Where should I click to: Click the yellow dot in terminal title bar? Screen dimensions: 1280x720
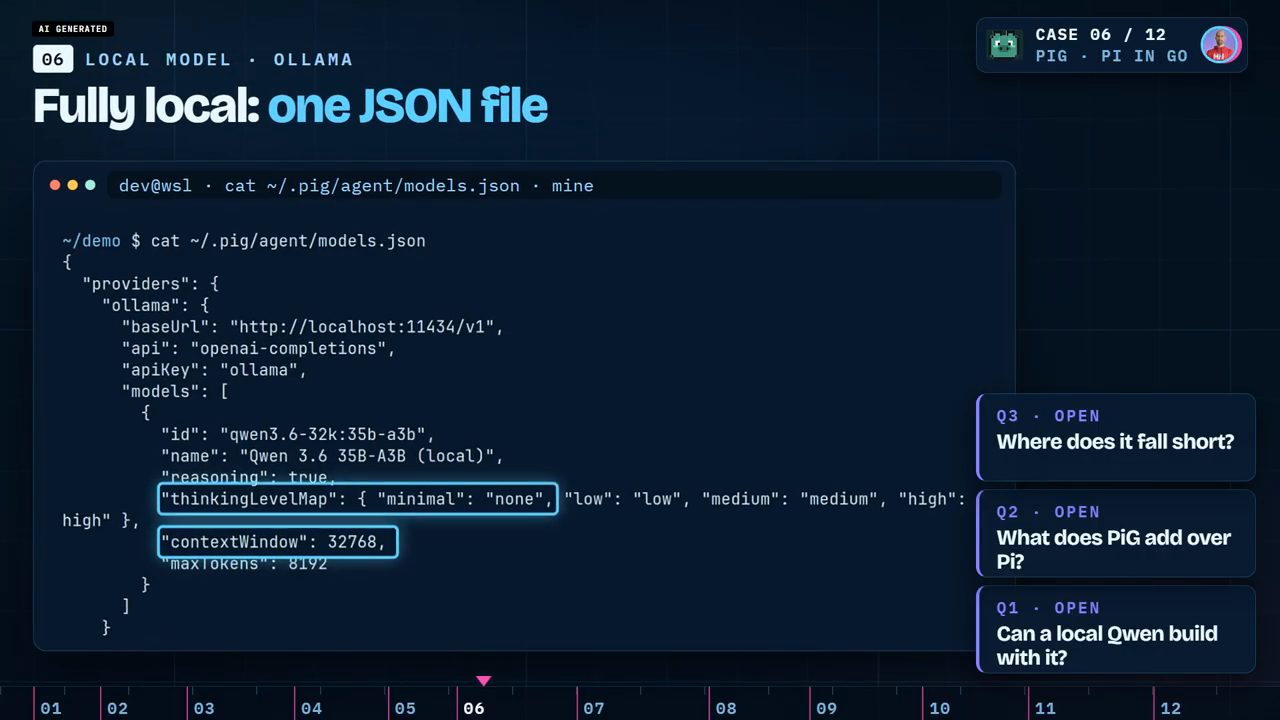point(73,185)
